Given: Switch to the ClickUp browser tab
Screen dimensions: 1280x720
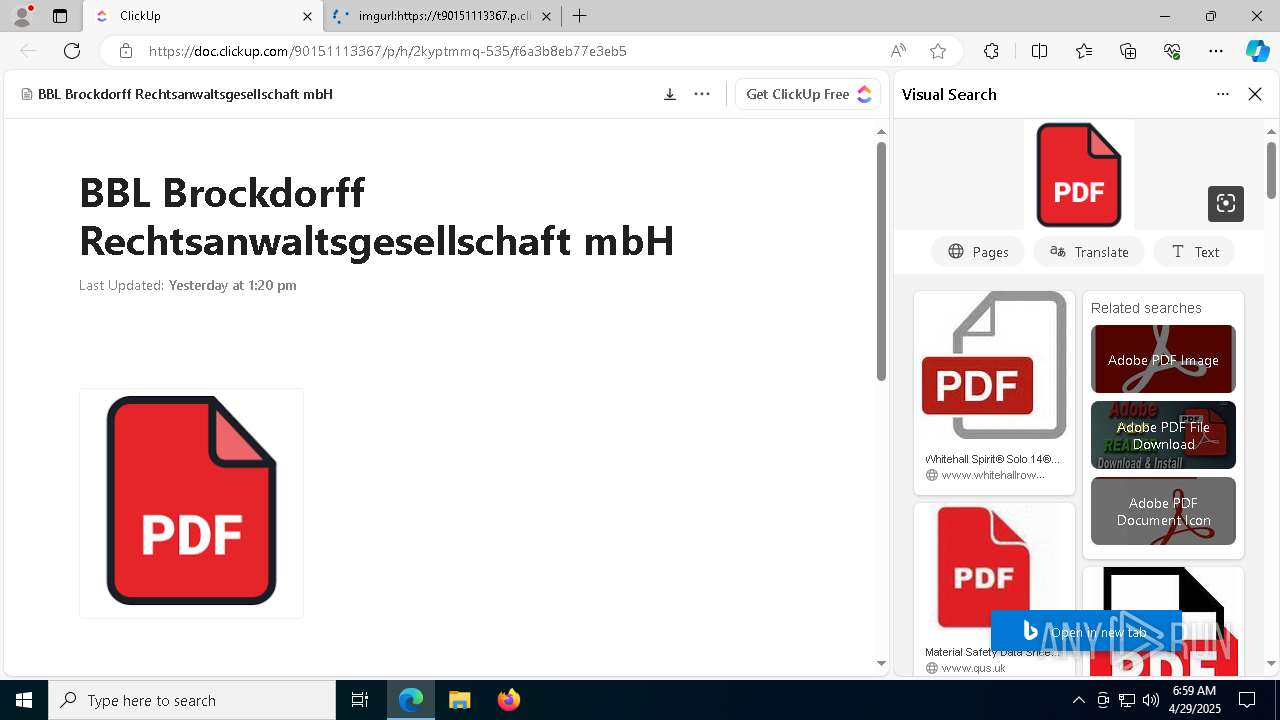Looking at the screenshot, I should (203, 16).
